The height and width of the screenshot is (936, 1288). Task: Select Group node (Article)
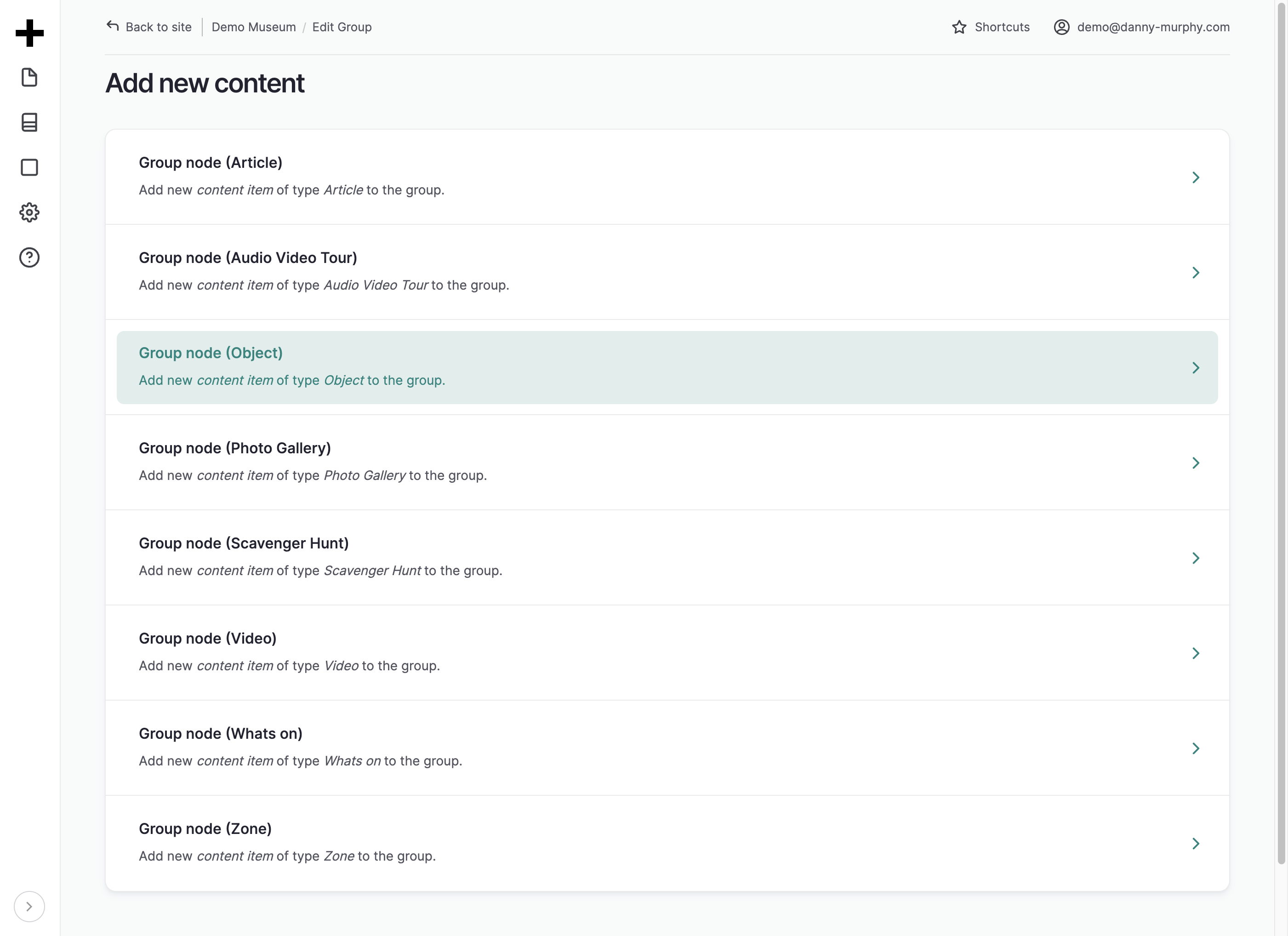[x=667, y=177]
